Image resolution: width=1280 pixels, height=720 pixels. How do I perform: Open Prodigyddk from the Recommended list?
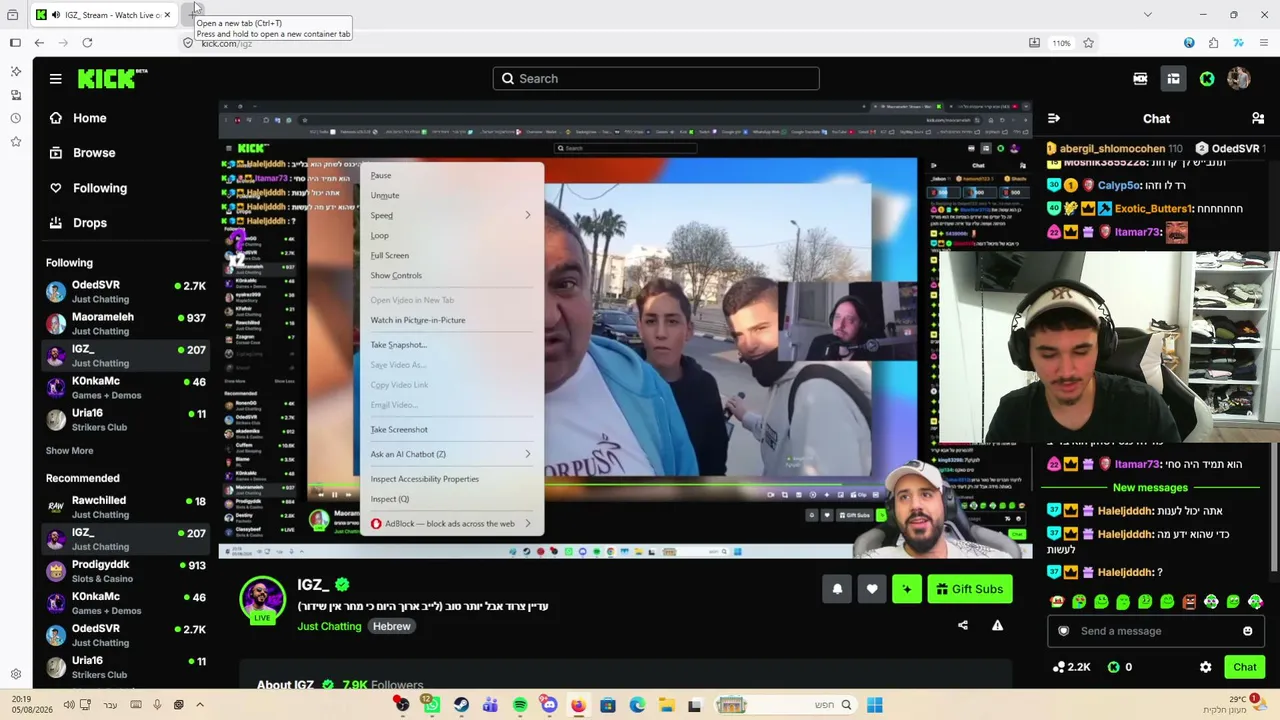[x=126, y=571]
